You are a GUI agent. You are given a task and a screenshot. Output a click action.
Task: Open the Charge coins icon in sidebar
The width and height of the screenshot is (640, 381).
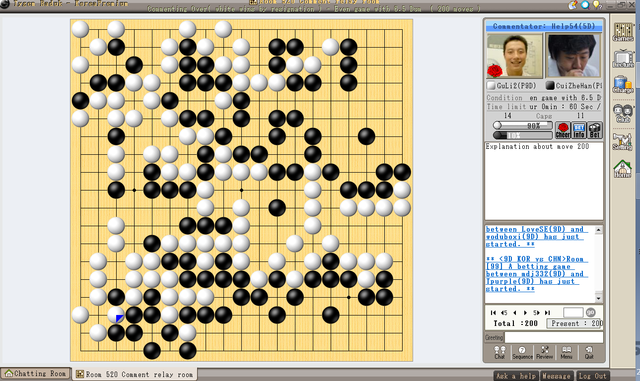623,85
